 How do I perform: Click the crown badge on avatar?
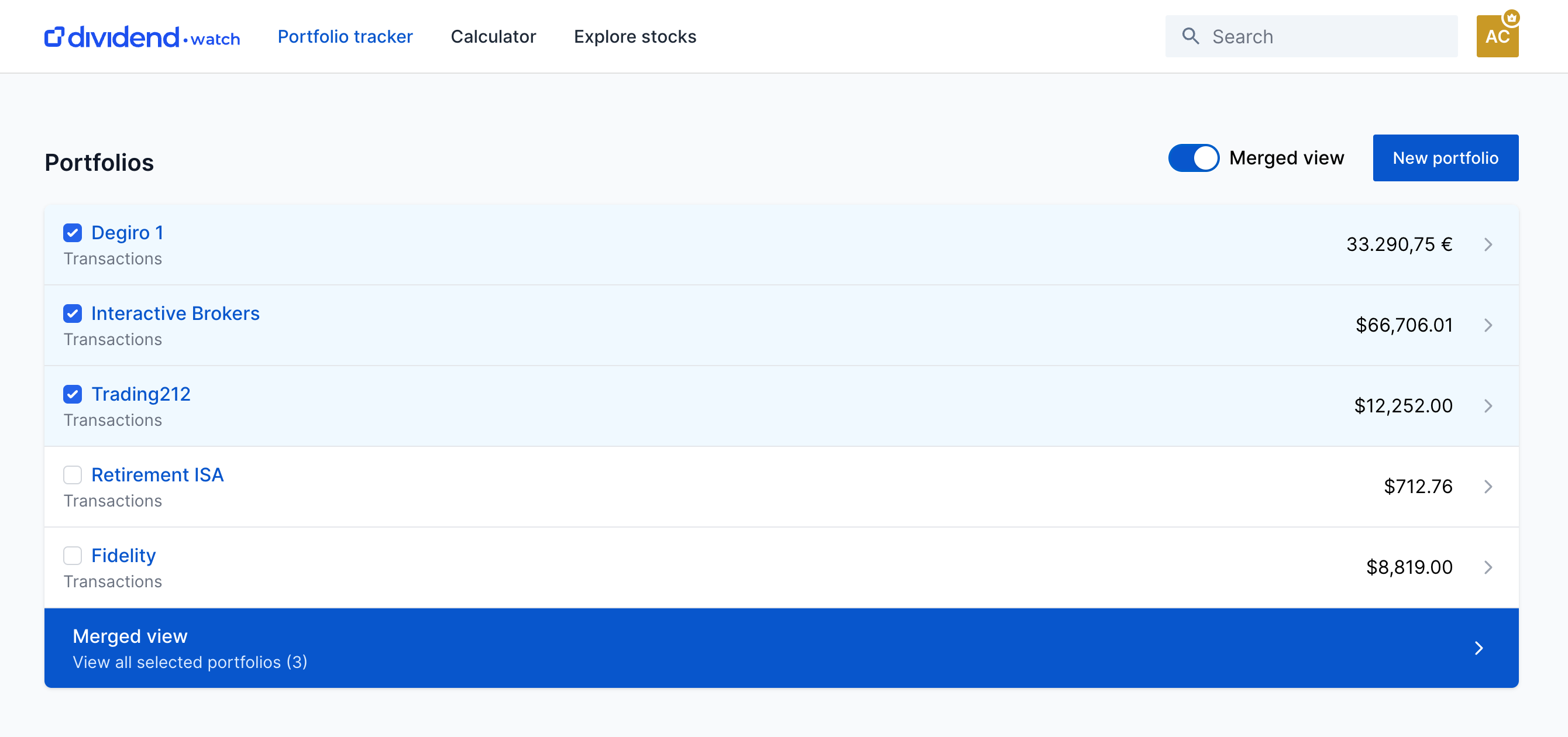point(1511,18)
